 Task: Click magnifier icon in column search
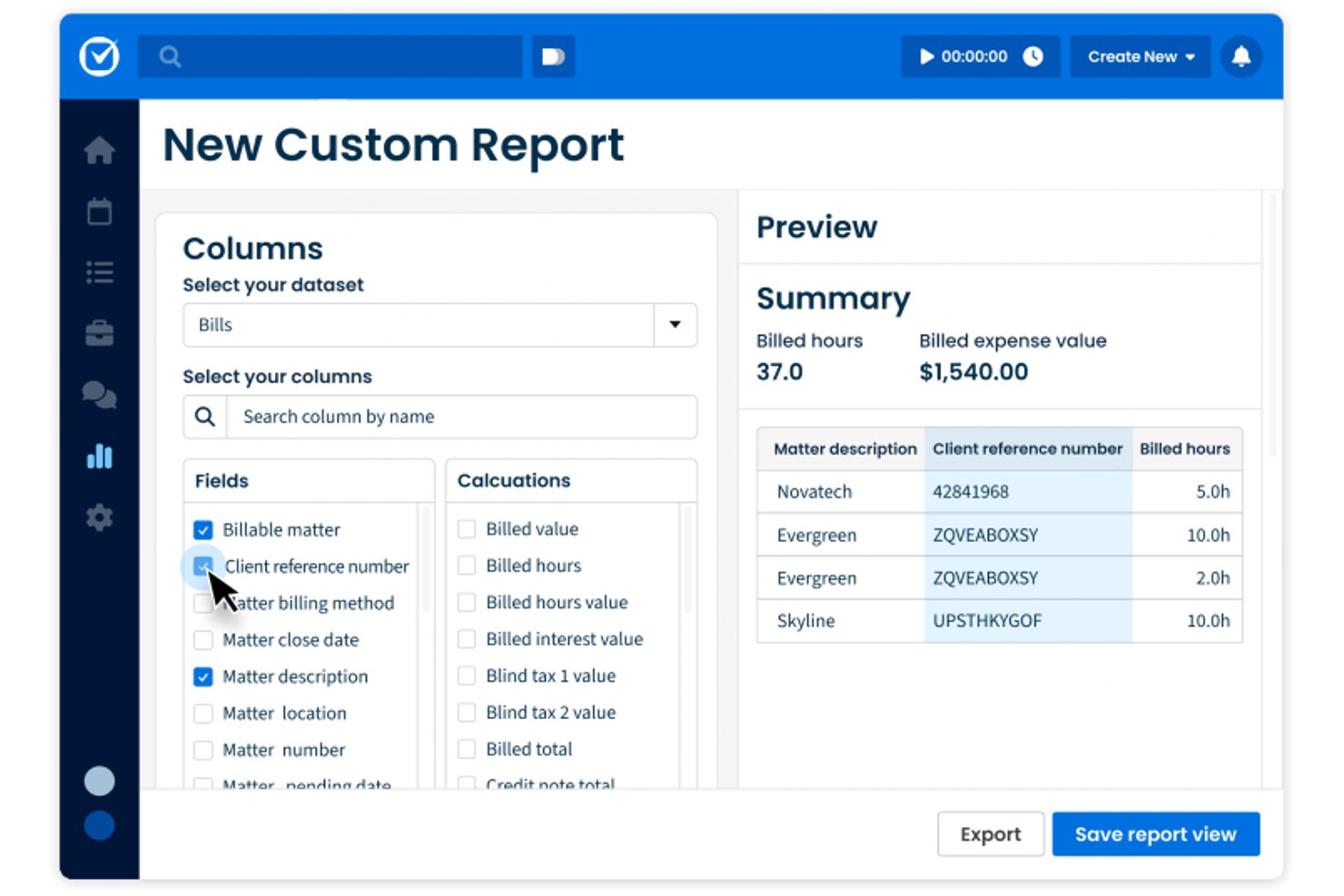point(205,417)
